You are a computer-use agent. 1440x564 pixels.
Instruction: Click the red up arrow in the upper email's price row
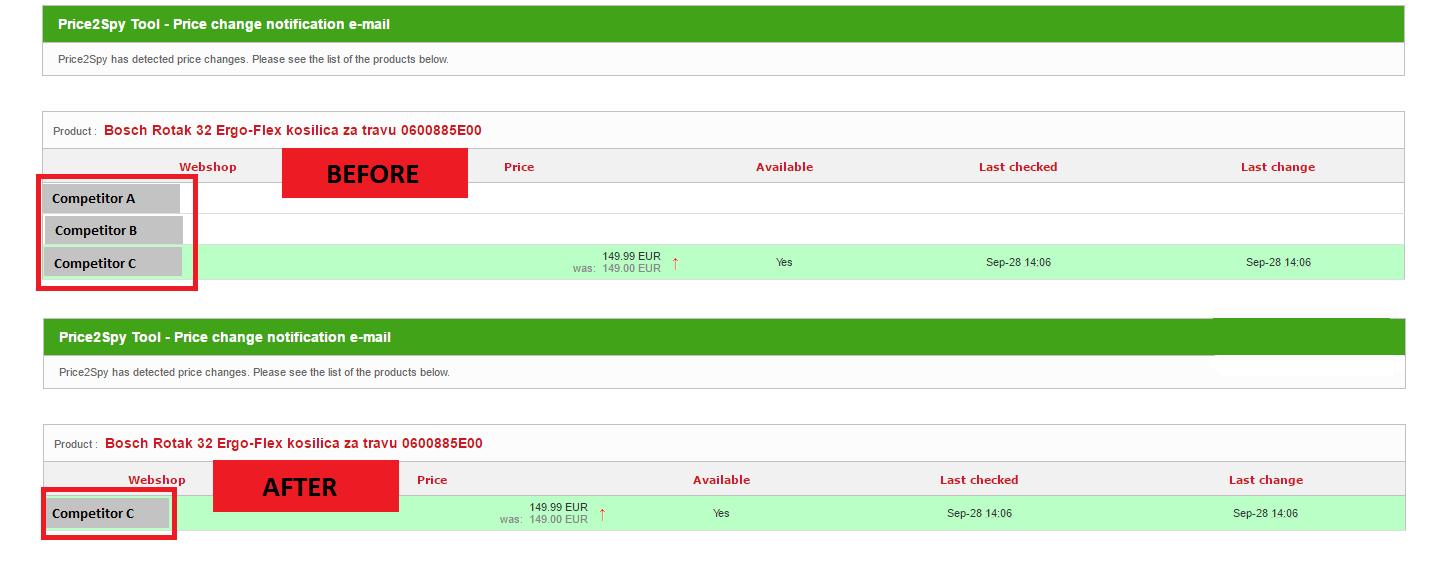point(676,263)
